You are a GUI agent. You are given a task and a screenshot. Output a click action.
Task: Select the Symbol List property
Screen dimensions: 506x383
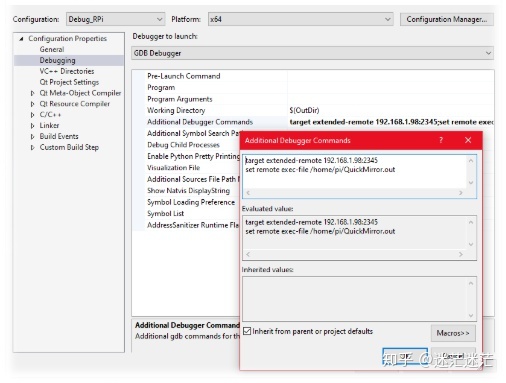(165, 214)
